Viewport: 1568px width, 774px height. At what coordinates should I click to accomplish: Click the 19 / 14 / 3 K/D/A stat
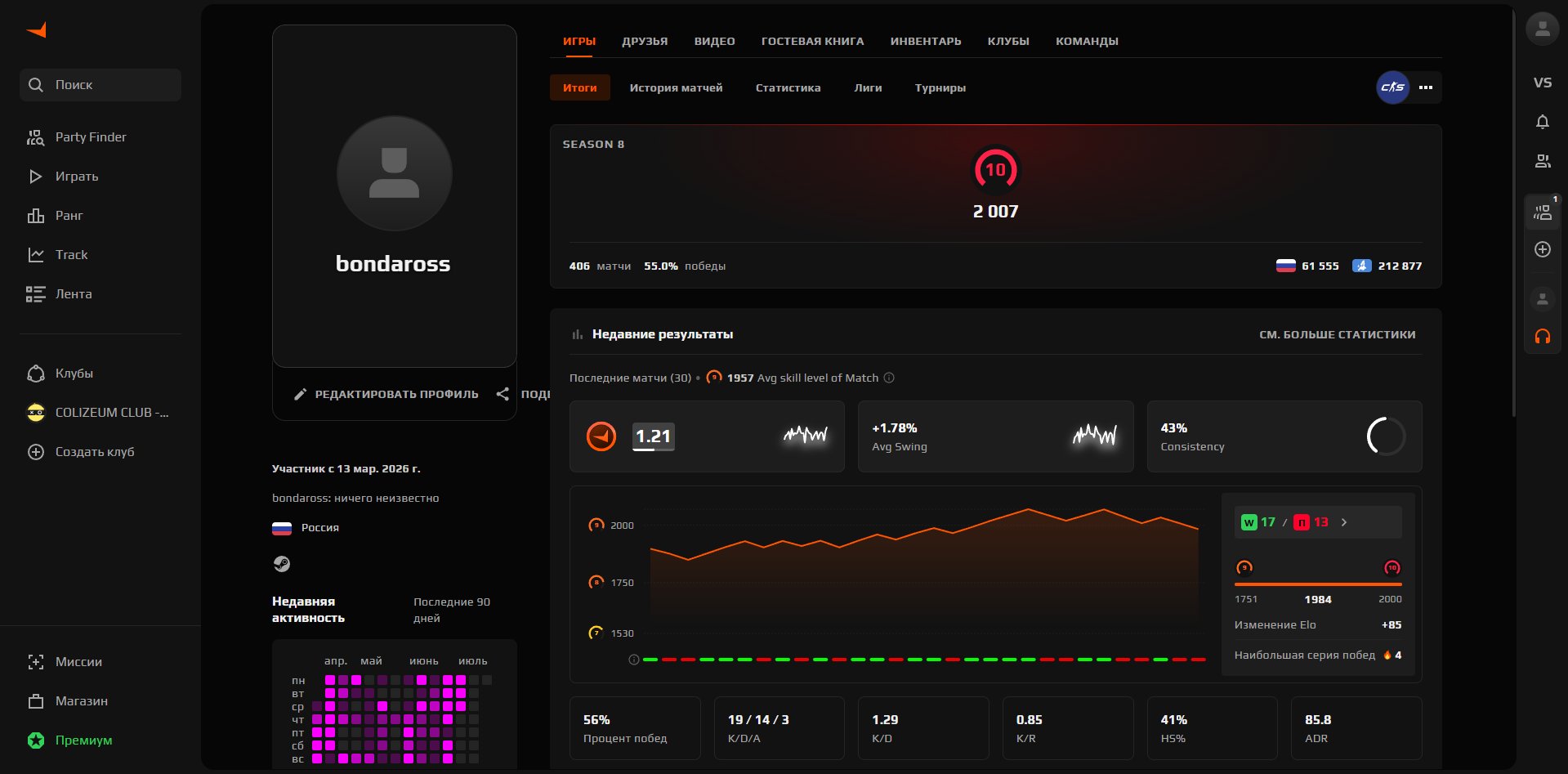[x=780, y=728]
